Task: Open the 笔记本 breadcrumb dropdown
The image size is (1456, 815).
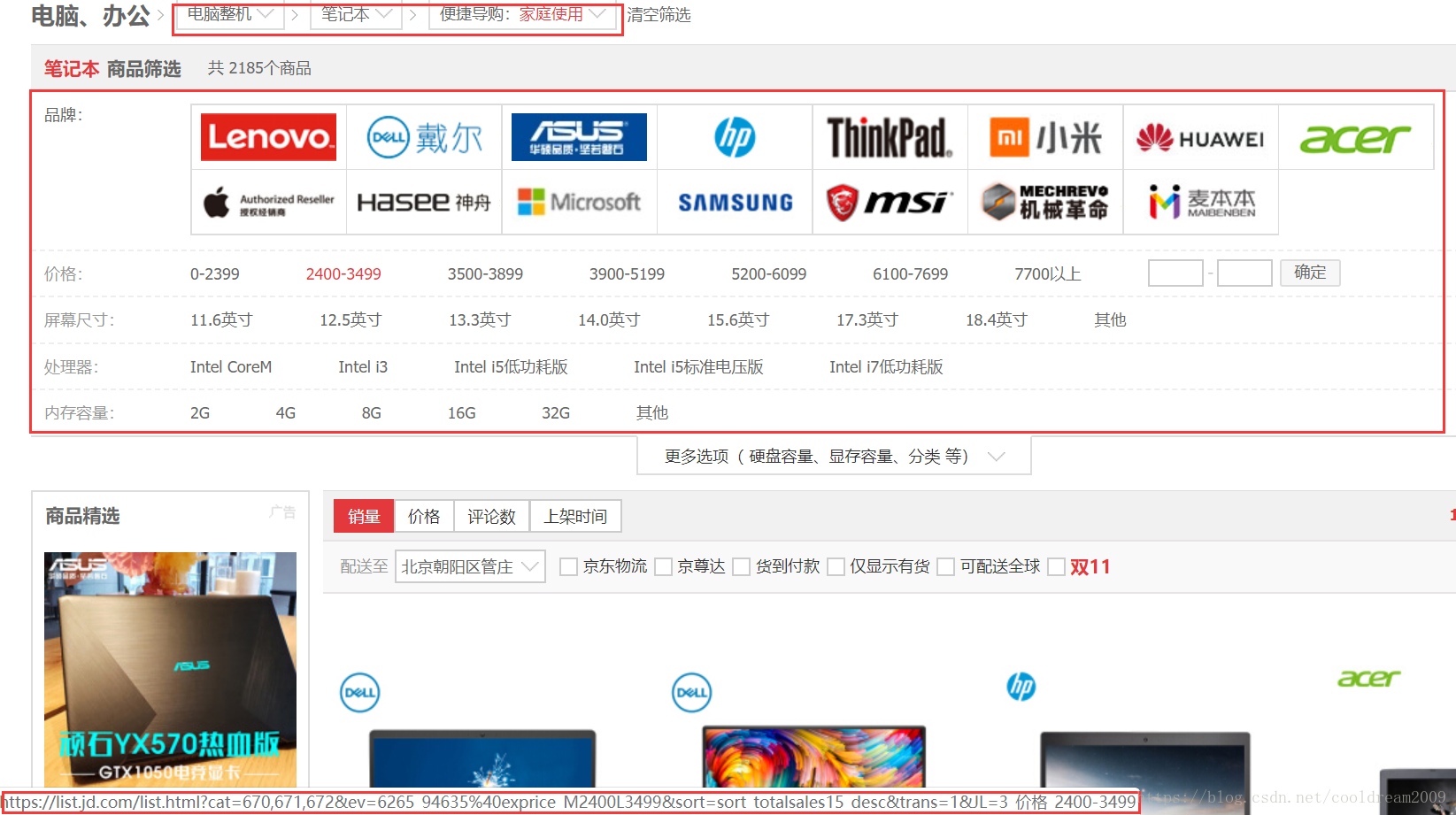Action: 356,14
